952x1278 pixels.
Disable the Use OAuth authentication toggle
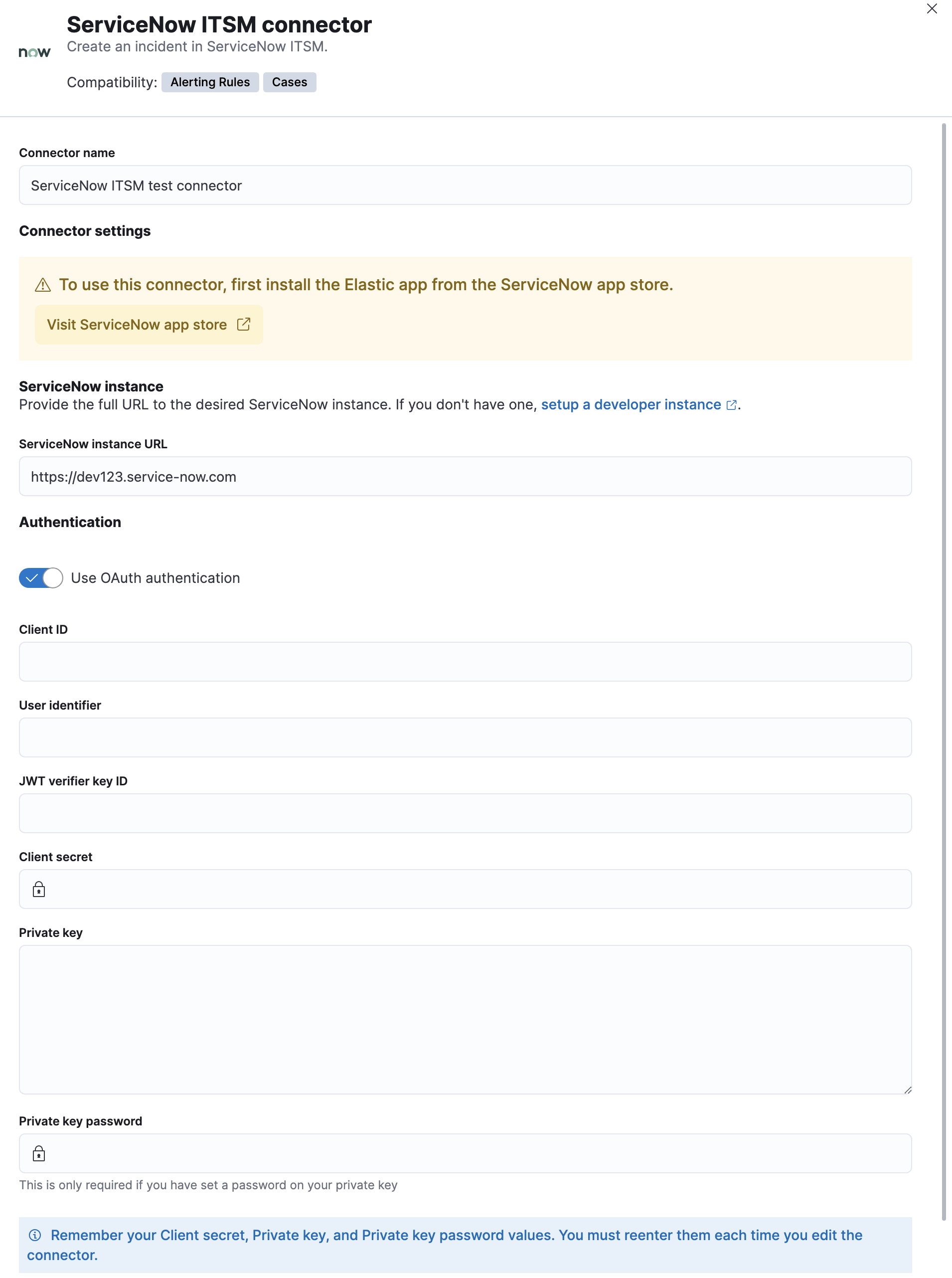pos(40,577)
